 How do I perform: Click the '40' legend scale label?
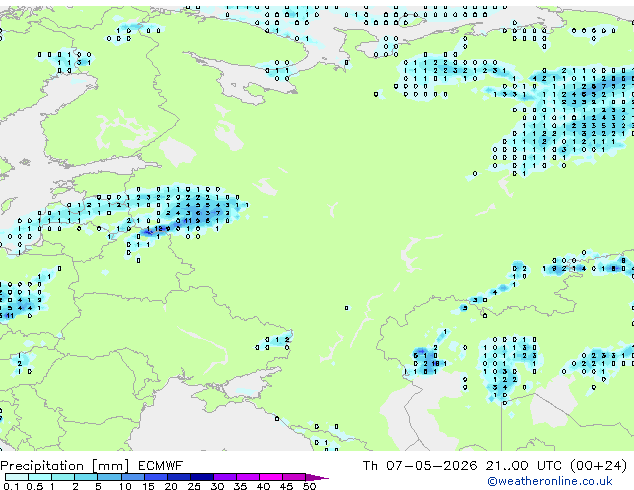[264, 486]
